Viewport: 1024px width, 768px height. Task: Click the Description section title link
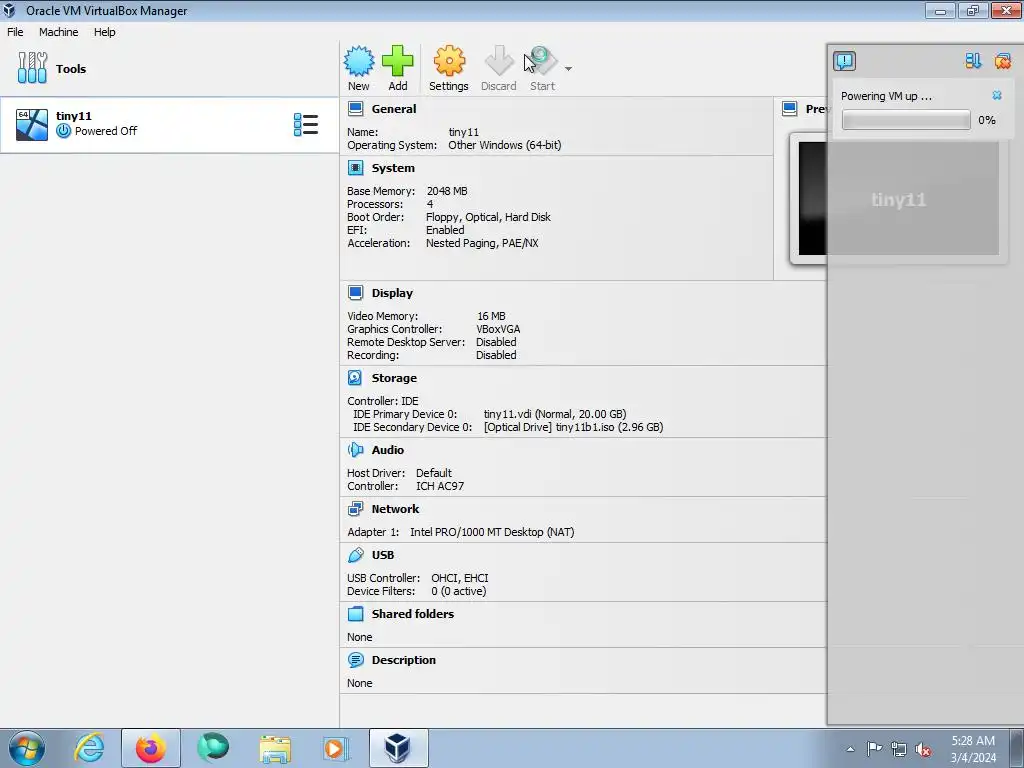(x=404, y=660)
